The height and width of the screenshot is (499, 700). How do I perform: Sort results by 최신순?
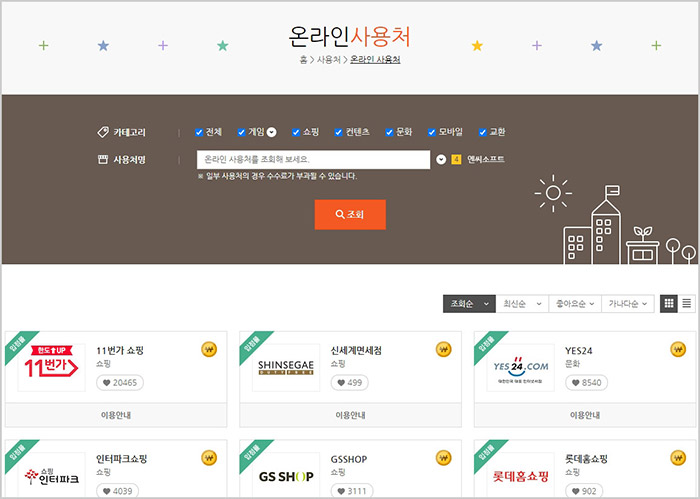pyautogui.click(x=522, y=304)
